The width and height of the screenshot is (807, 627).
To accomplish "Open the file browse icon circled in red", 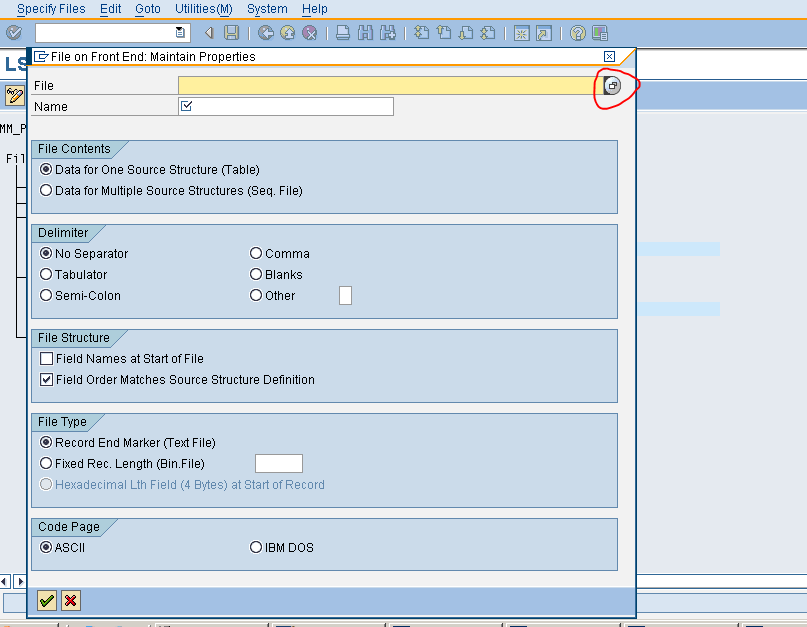I will click(x=612, y=86).
